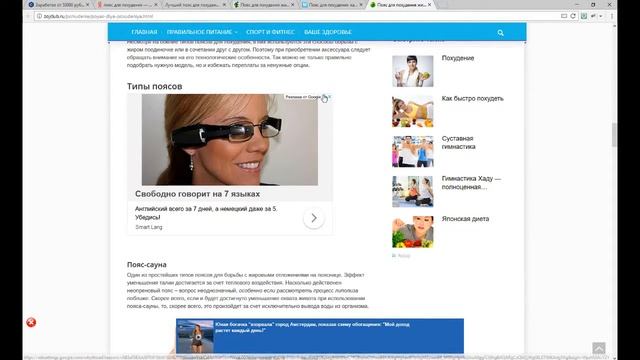Switch to the 'Заработок от 50000 руб' tab
This screenshot has height=360, width=640.
point(59,5)
